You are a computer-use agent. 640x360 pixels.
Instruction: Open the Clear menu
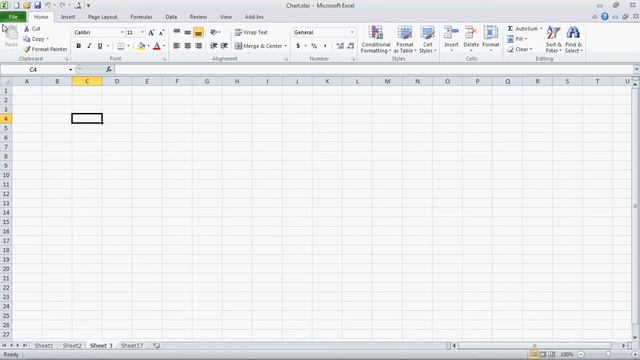[x=520, y=49]
